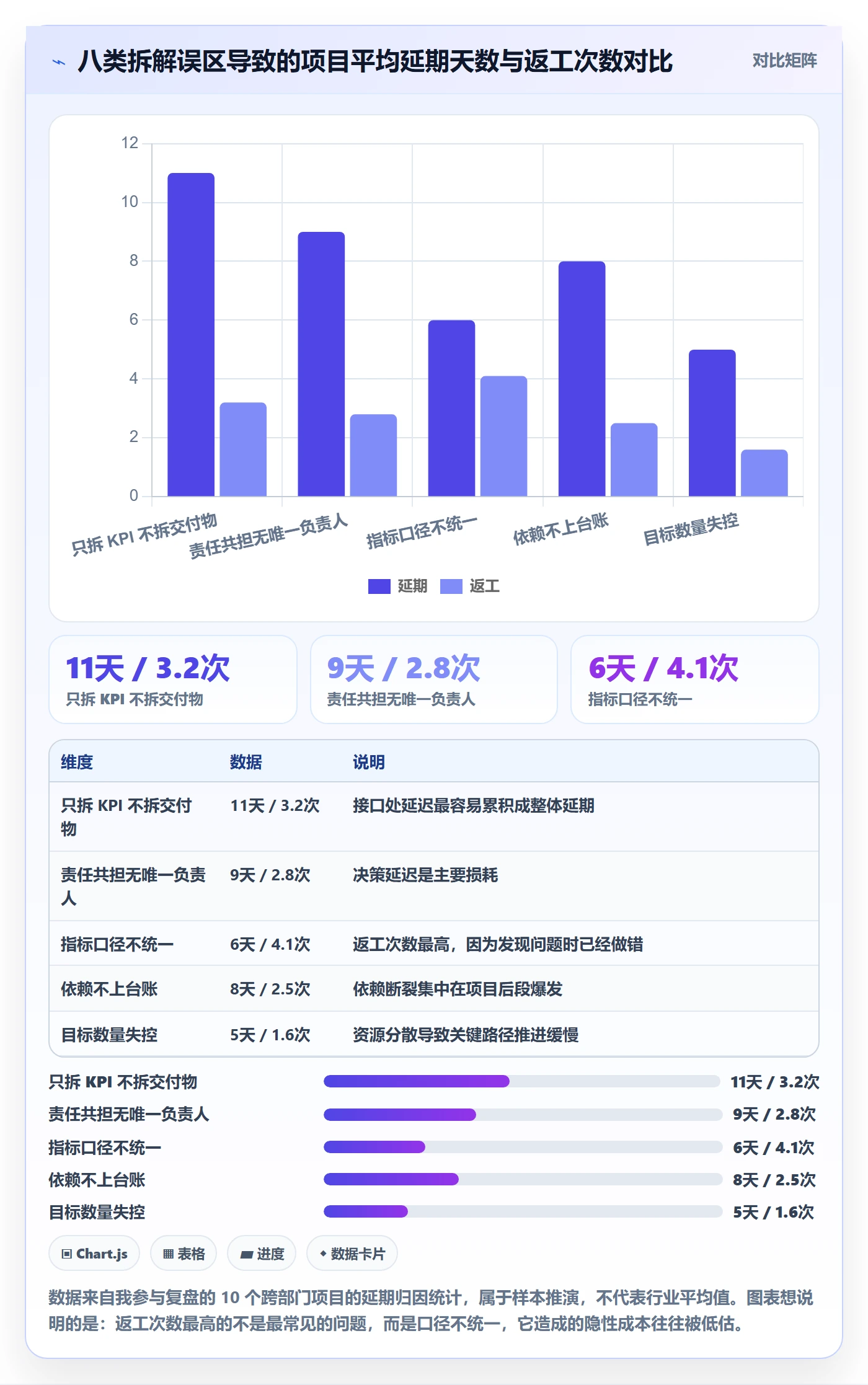Click table cell 依赖断裂集中在项目后段爆发
The height and width of the screenshot is (1385, 868).
click(458, 989)
